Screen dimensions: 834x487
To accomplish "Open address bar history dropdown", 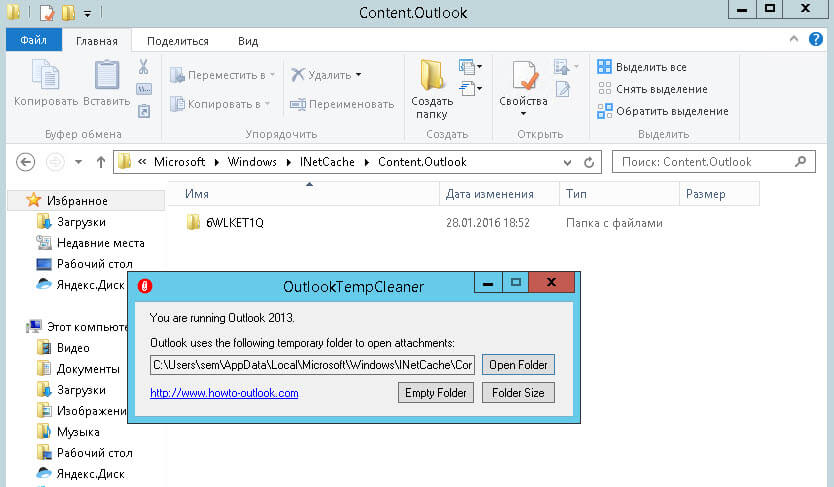I will (x=567, y=162).
